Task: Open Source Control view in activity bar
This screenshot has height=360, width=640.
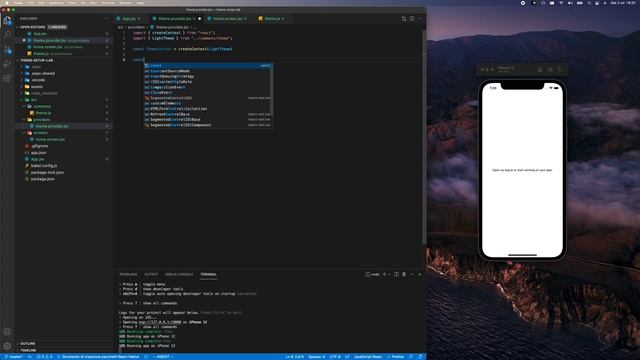Action: pyautogui.click(x=7, y=50)
